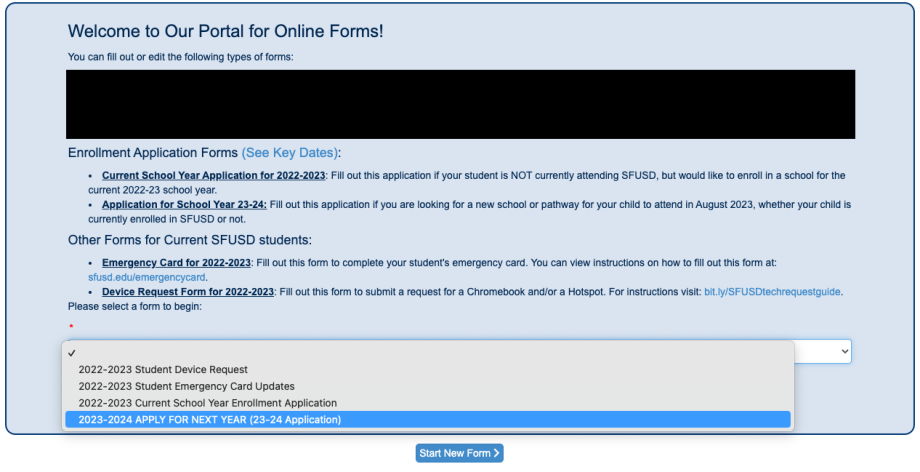Screen dimensions: 920x472
Task: Click the Enrollment Application Forms heading text
Action: pos(152,153)
